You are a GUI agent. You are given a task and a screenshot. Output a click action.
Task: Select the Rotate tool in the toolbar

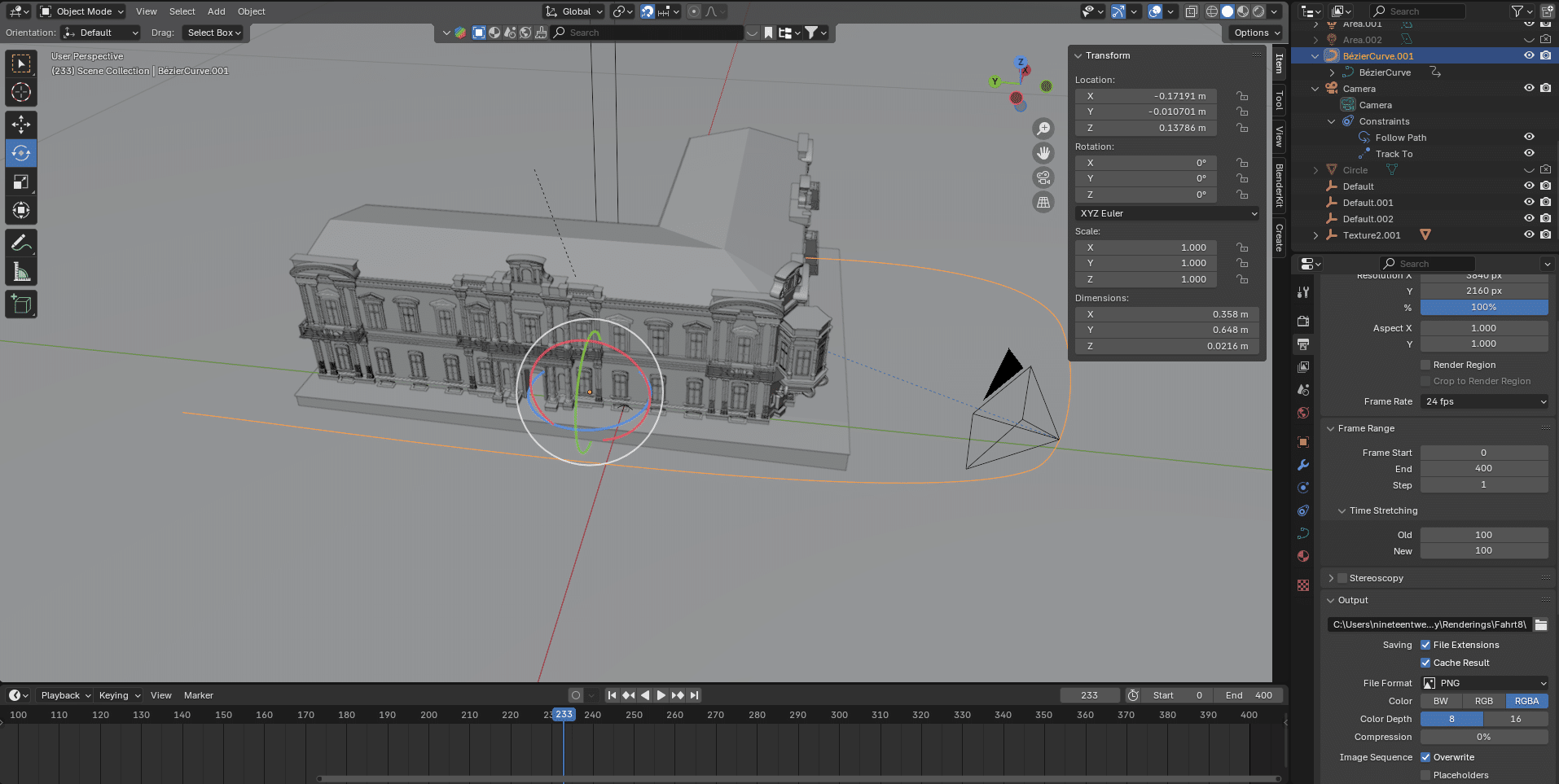tap(21, 153)
